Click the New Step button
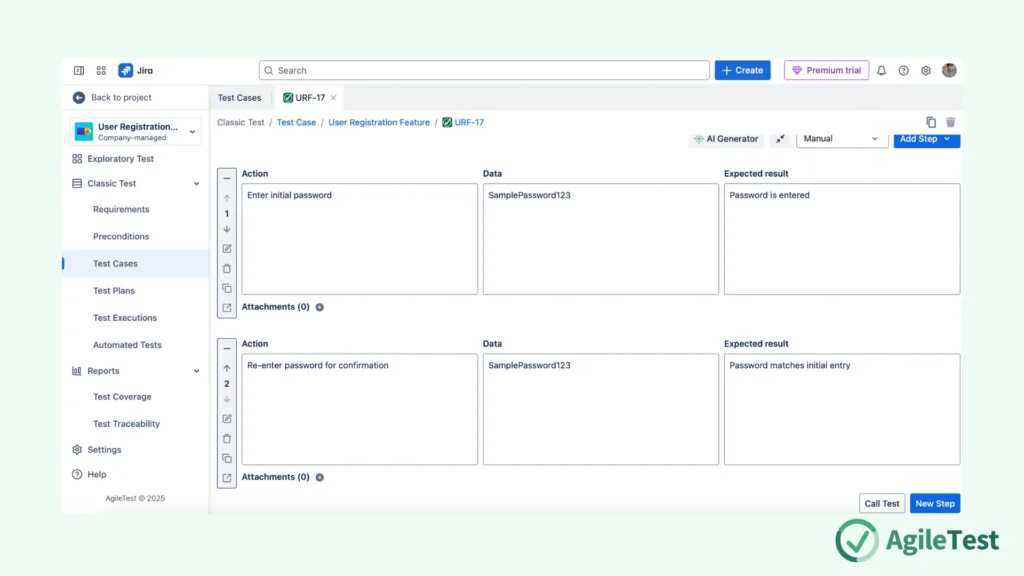This screenshot has height=576, width=1024. (x=934, y=504)
